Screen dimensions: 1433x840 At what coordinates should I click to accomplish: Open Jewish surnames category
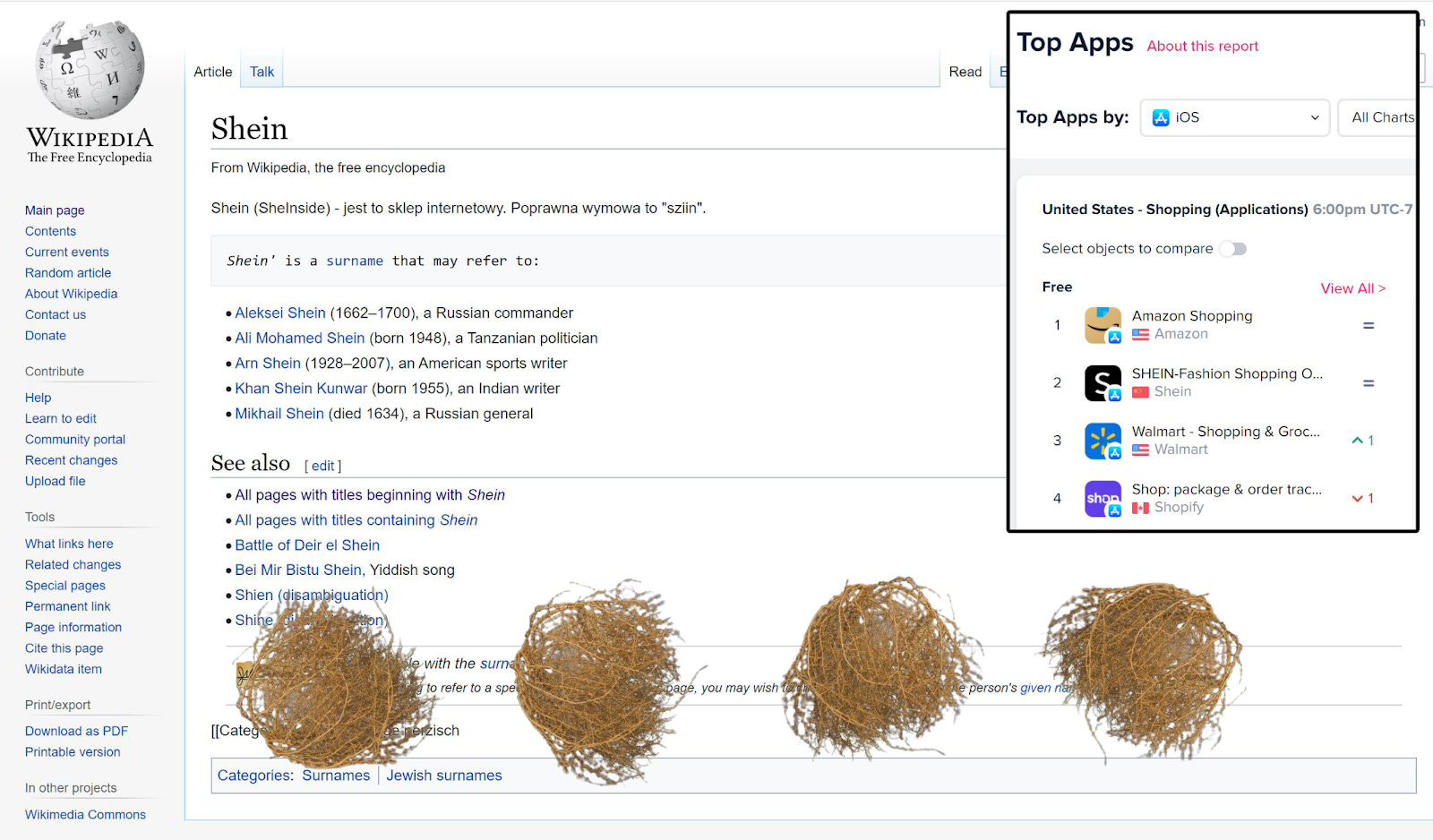(444, 776)
